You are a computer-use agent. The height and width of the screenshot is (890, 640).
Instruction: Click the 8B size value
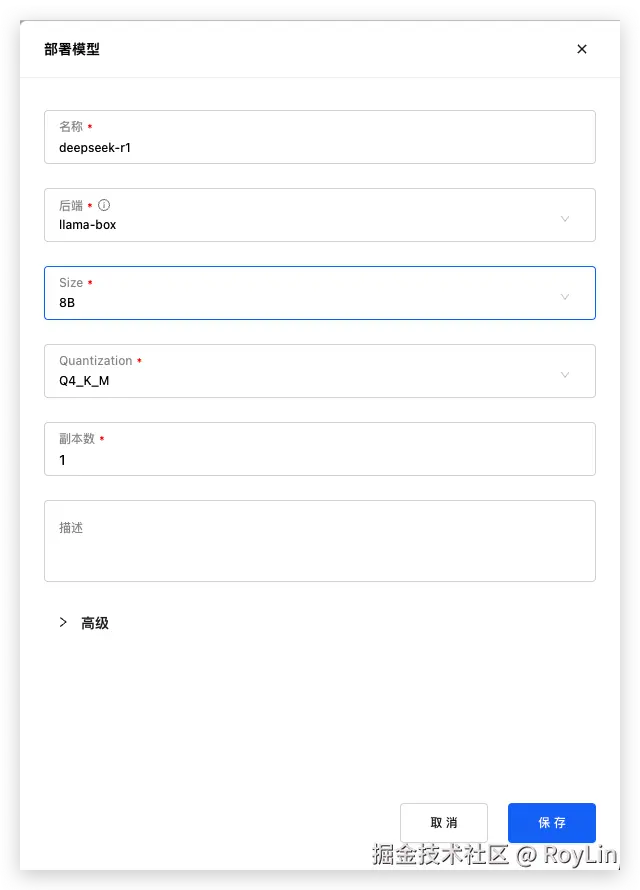(67, 302)
